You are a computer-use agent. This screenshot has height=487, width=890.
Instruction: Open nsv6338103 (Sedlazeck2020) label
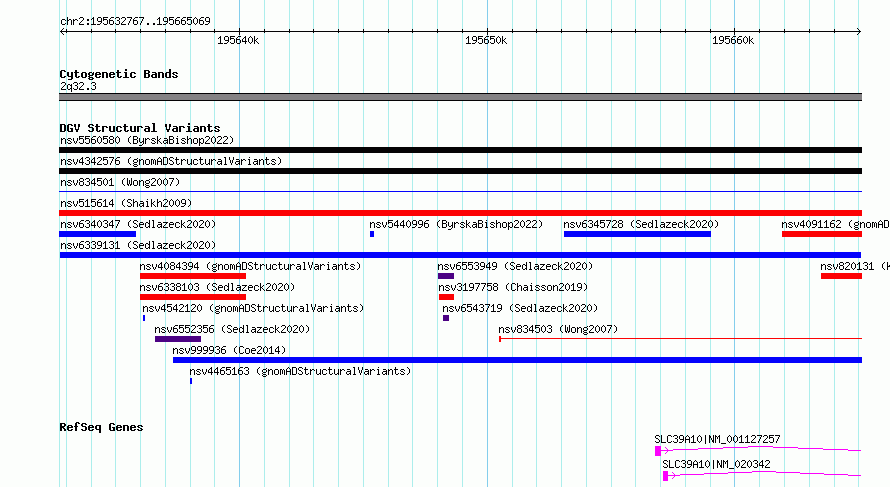(x=217, y=287)
